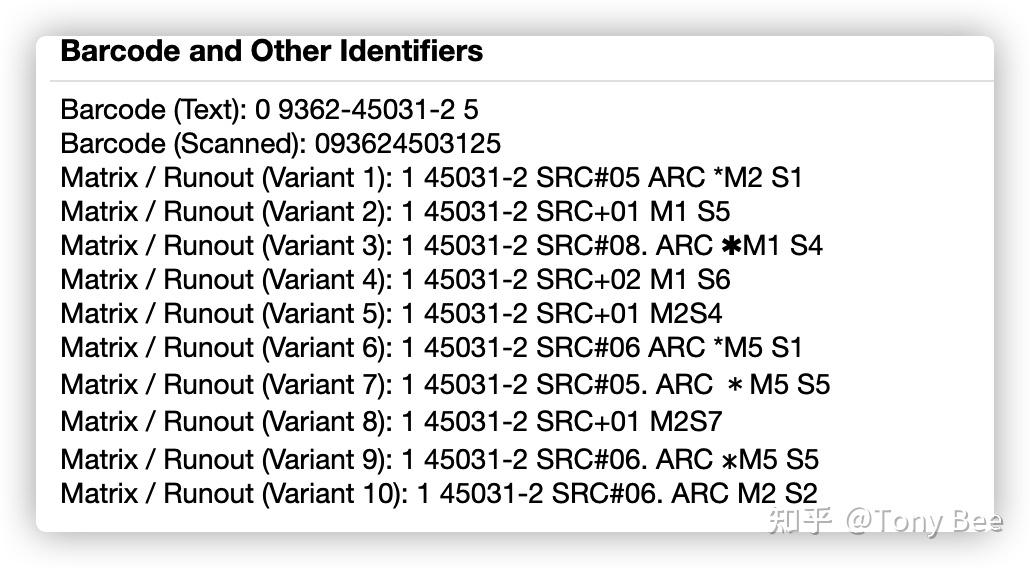Click the "Barcode and Other Identifiers" heading
The image size is (1030, 568).
[271, 51]
